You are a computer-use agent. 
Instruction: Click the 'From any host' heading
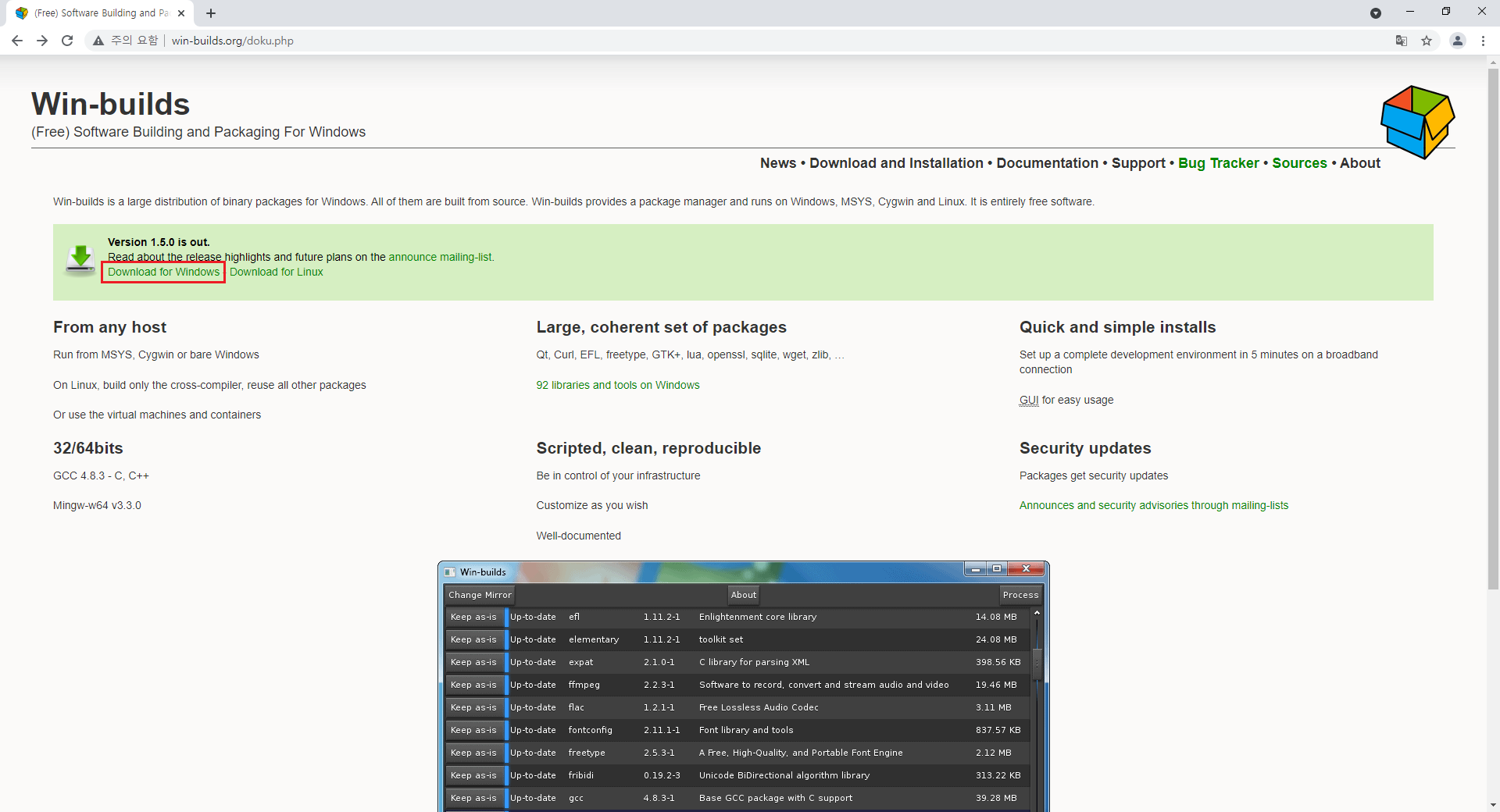109,327
